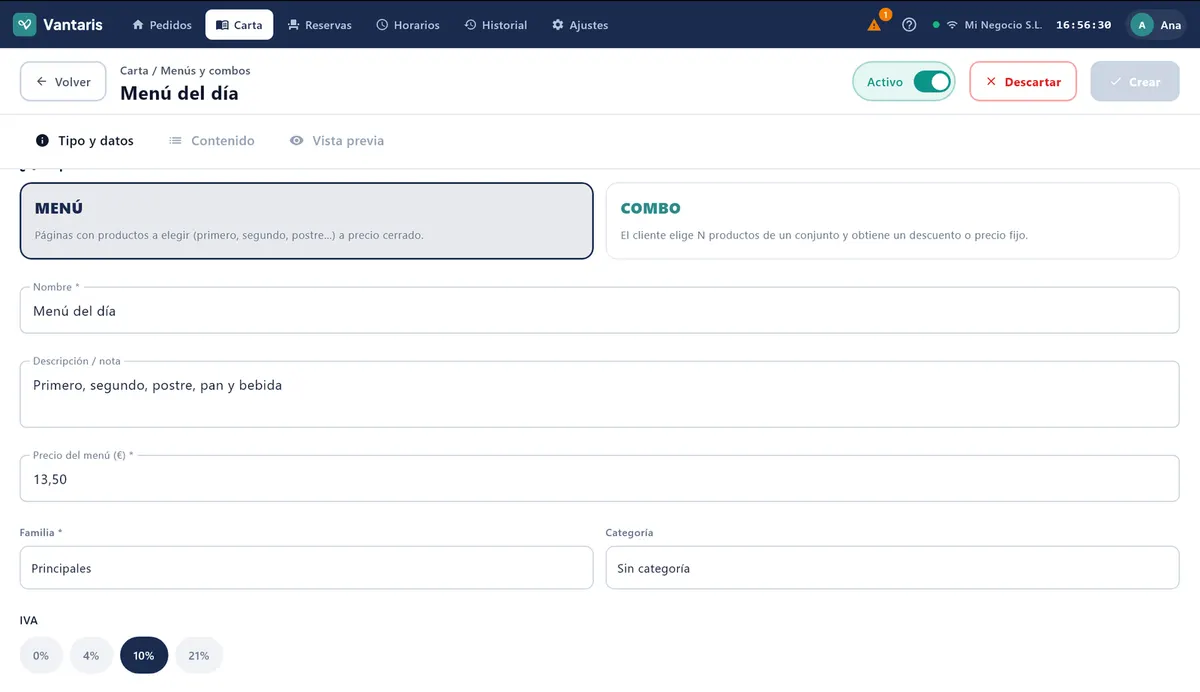Image resolution: width=1200 pixels, height=692 pixels.
Task: Click the Descripción / nota text area
Action: click(x=600, y=395)
